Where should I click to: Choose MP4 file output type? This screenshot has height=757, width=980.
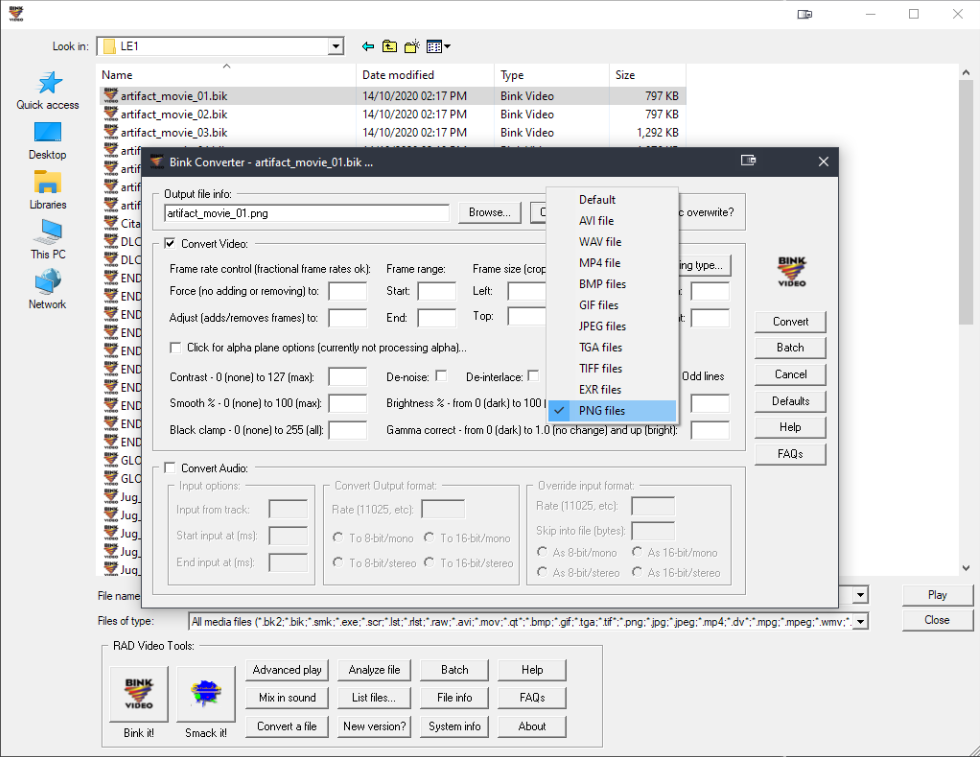pyautogui.click(x=612, y=263)
